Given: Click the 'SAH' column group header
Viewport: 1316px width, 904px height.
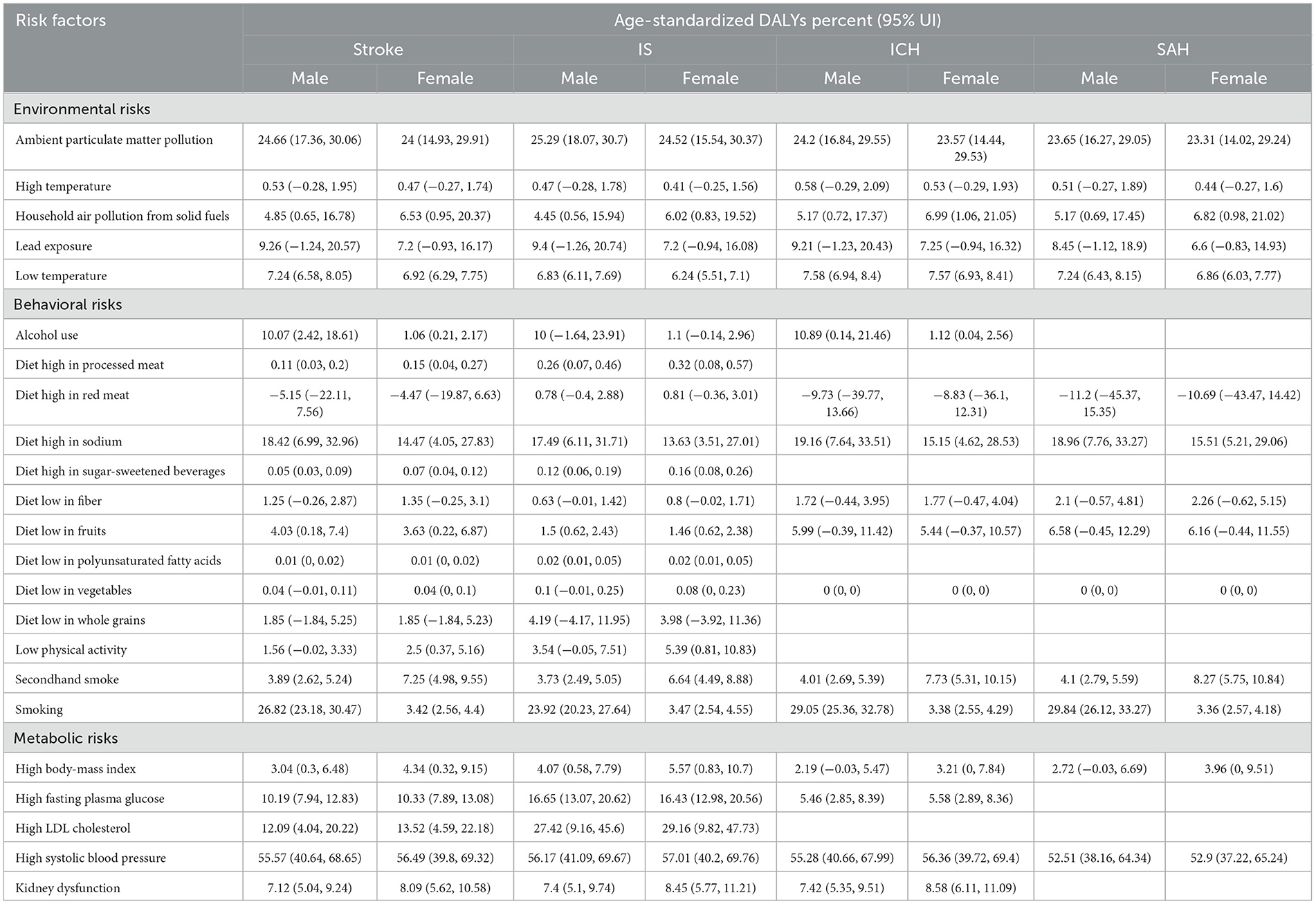Looking at the screenshot, I should (1172, 50).
